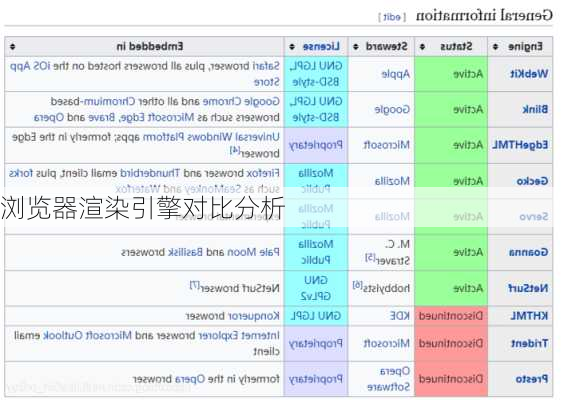Follow the Google steward link

(392, 109)
